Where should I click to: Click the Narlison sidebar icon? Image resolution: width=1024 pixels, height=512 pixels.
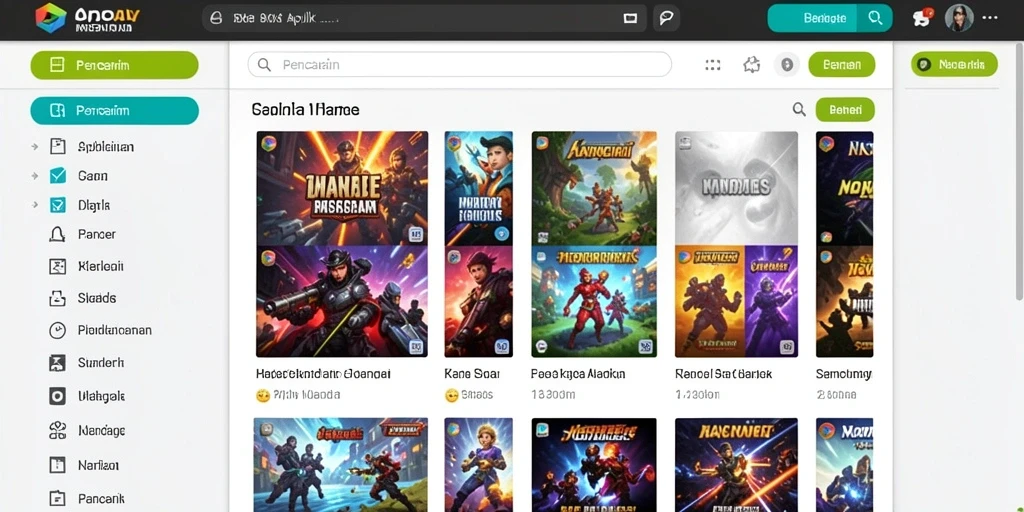tap(57, 465)
